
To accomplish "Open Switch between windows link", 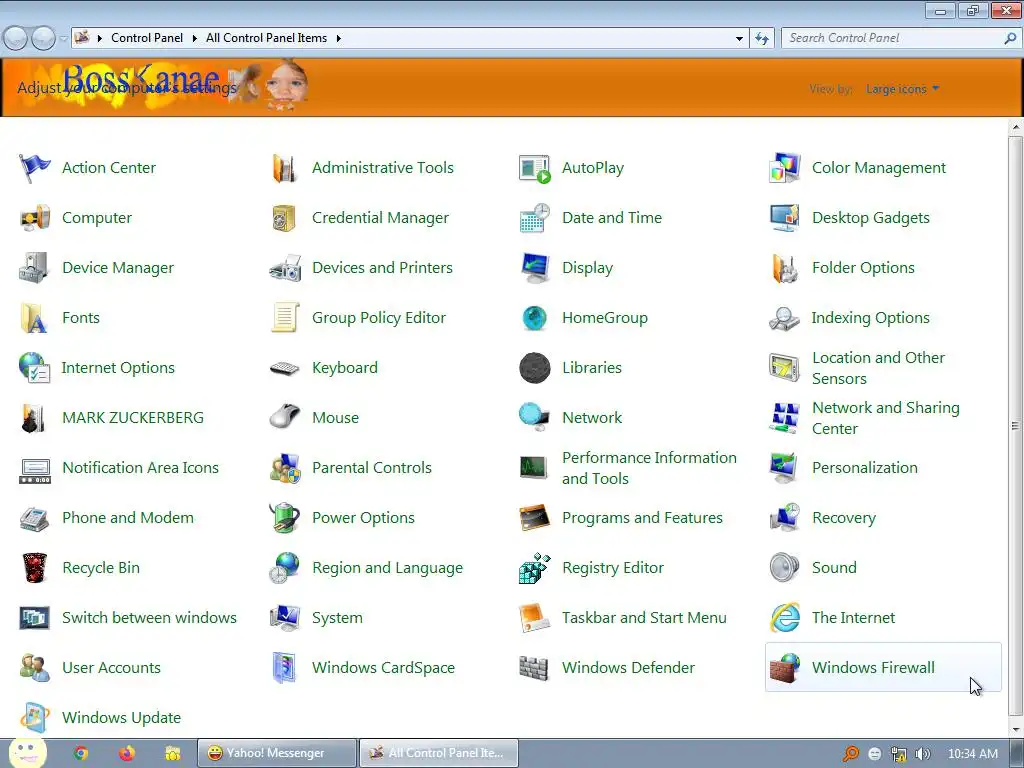I will (x=150, y=618).
